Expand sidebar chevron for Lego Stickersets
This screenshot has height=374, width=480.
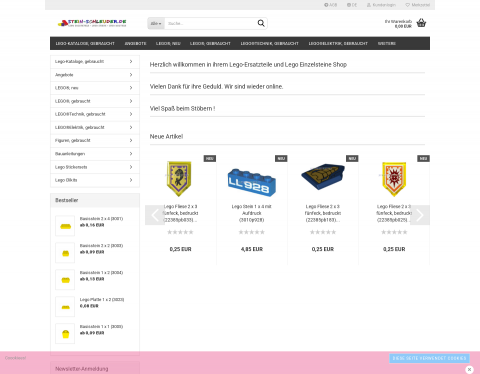(x=131, y=167)
